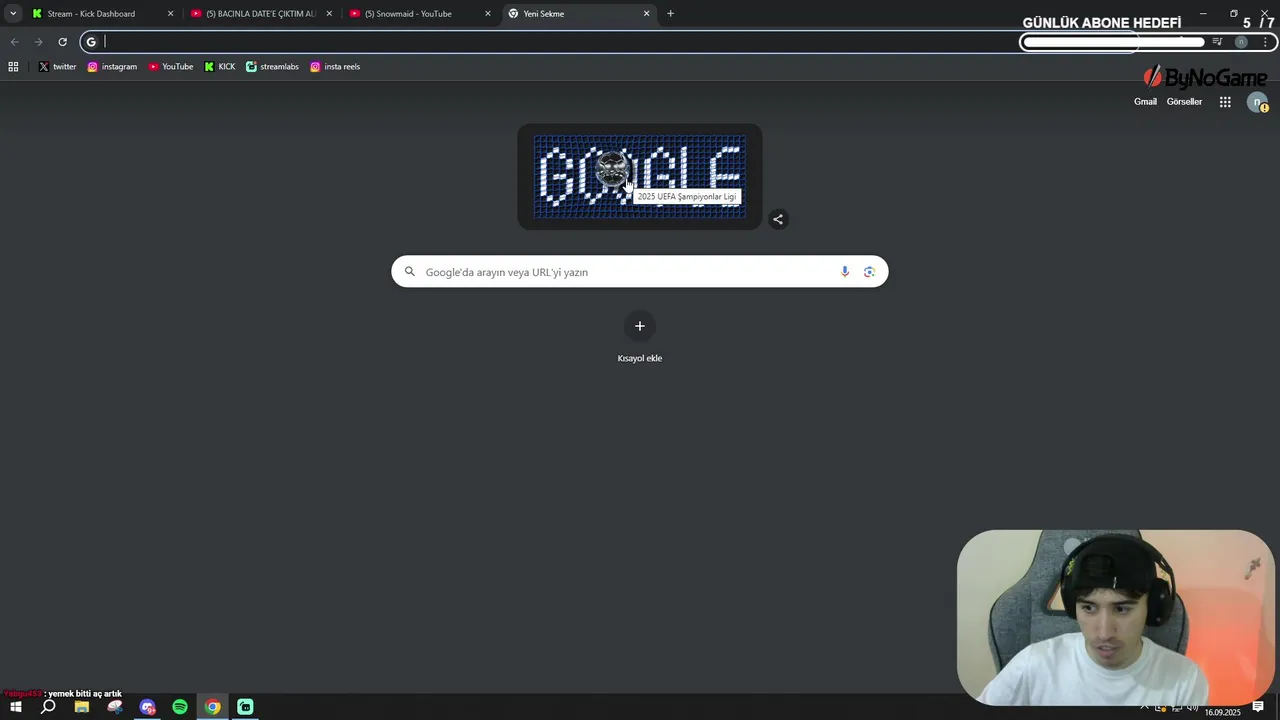Open the twitter bookmark
The image size is (1280, 720).
[x=57, y=67]
